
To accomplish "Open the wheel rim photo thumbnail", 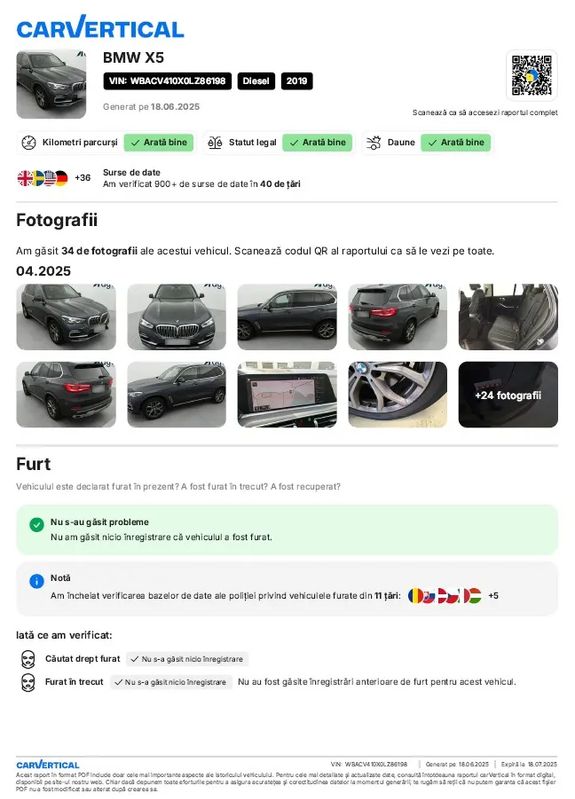I will point(398,395).
